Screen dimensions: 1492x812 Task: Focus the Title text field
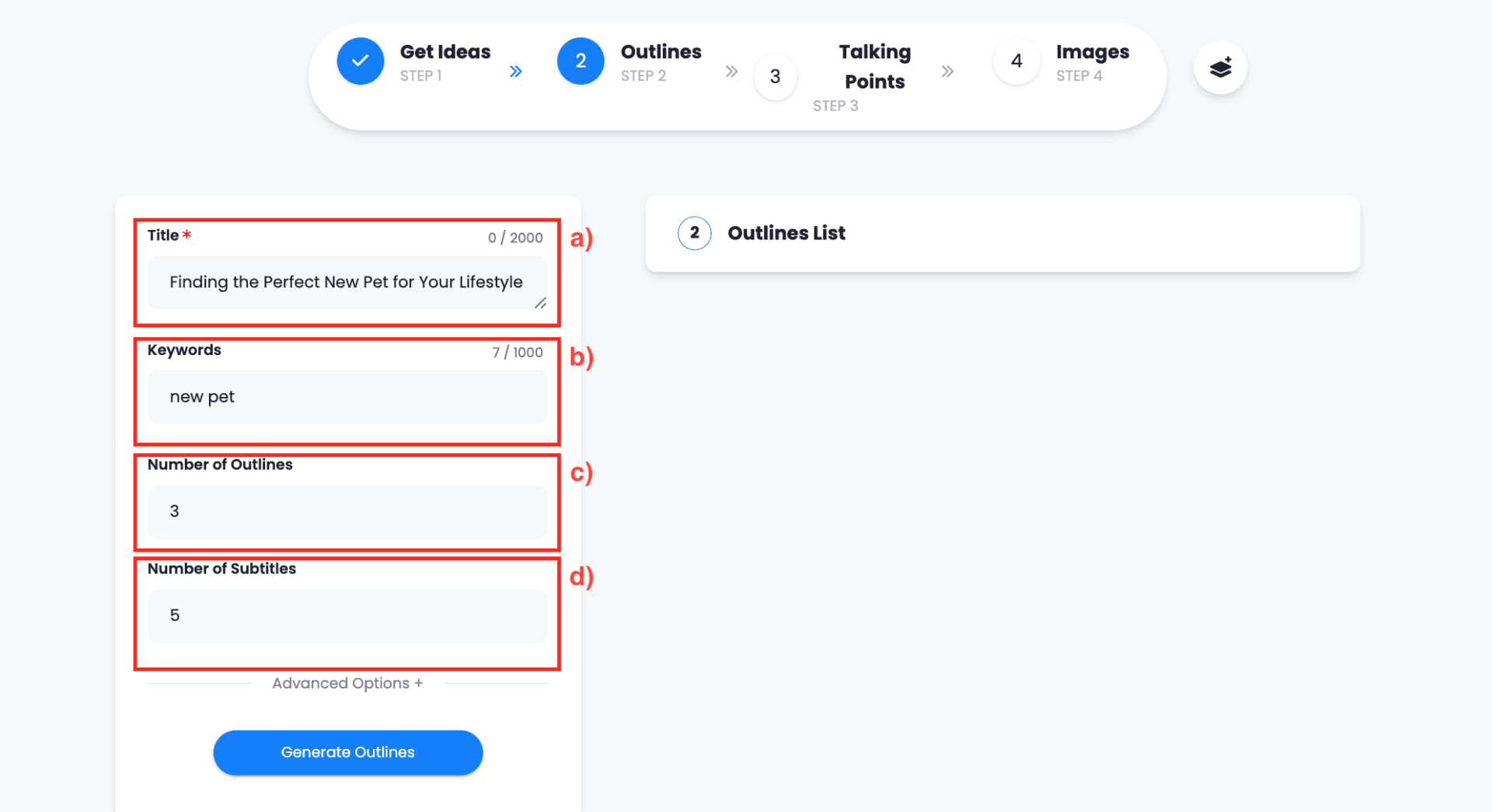pos(346,282)
